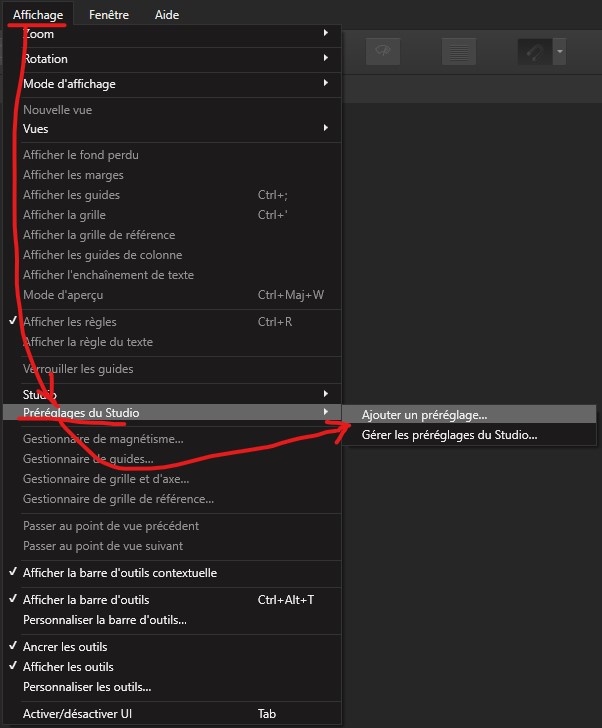This screenshot has height=728, width=602.
Task: Toggle Verrouiller les guides
Action: 173,369
